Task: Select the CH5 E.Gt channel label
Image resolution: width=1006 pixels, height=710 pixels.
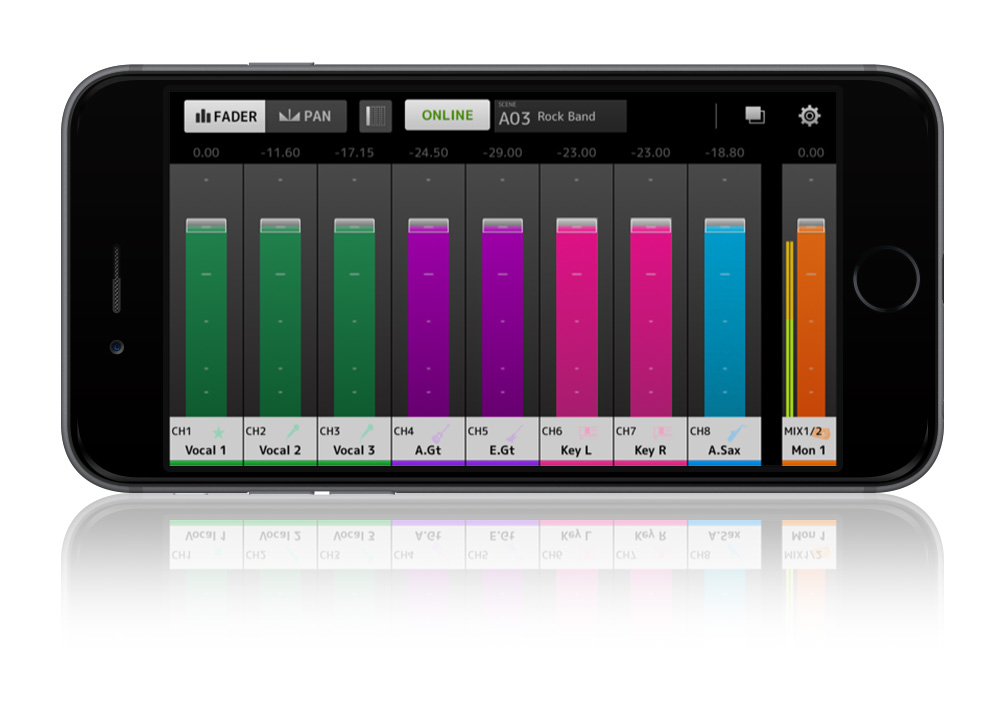Action: [502, 441]
